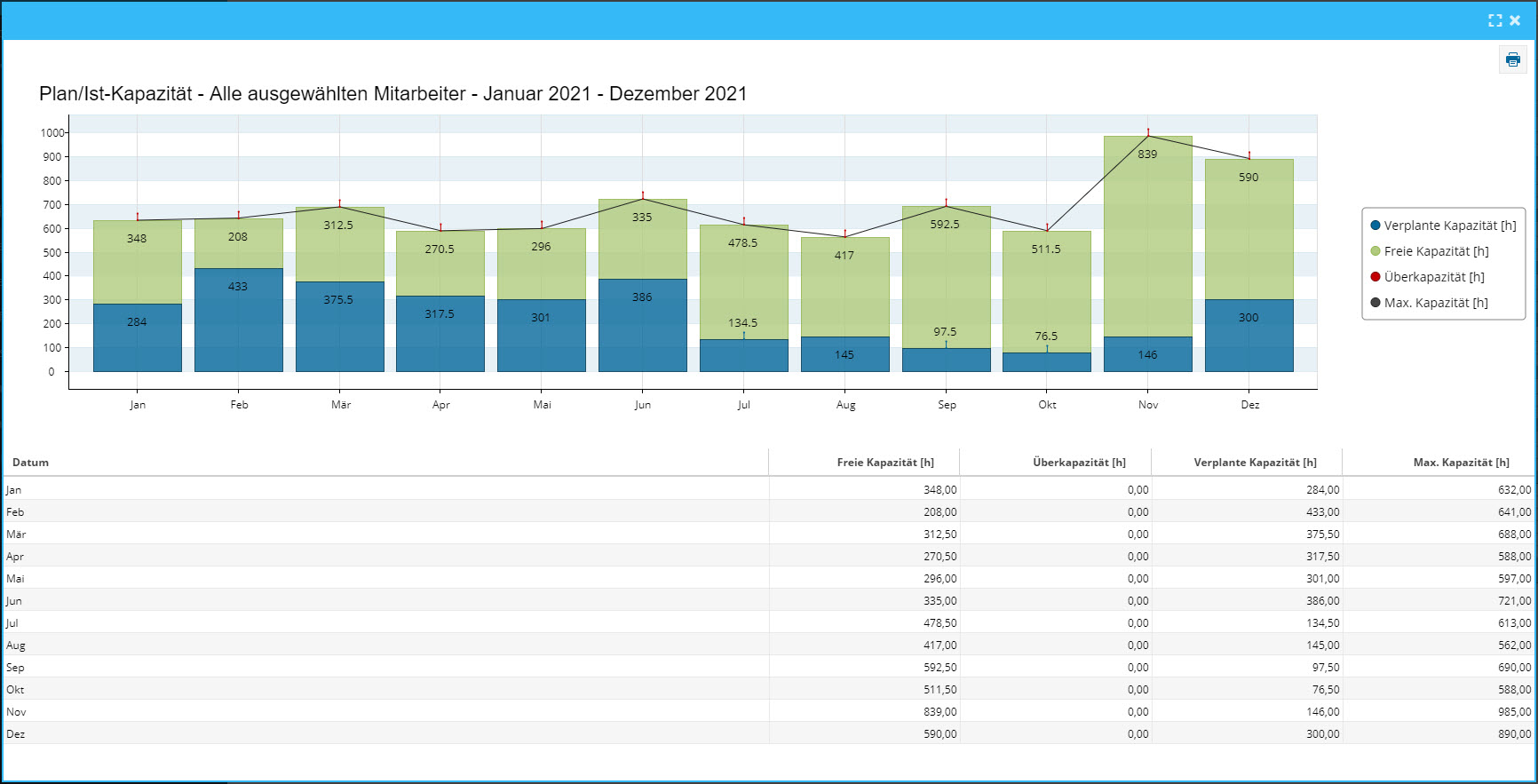
Task: Close the capacity chart dialog
Action: tap(1515, 20)
